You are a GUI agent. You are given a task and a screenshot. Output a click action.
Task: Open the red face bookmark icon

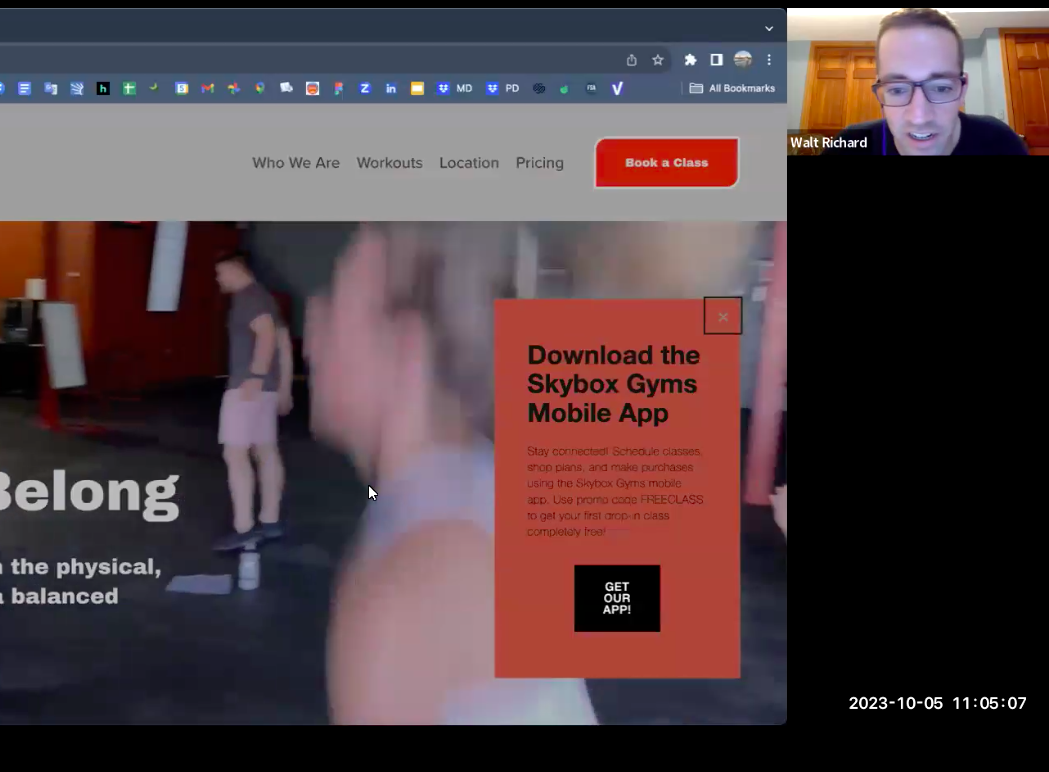point(312,88)
